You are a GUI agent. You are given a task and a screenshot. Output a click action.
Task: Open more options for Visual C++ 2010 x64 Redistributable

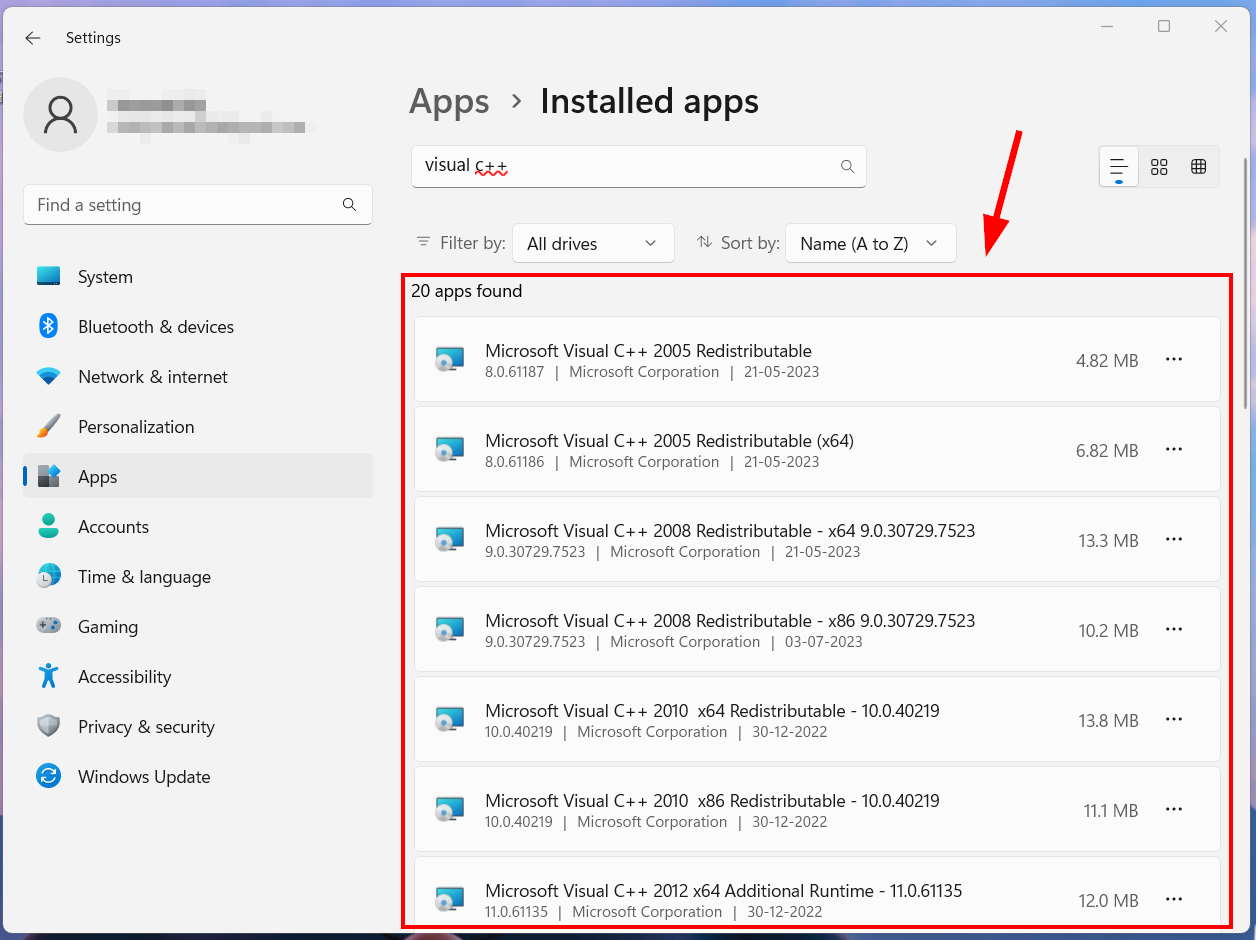click(x=1174, y=720)
